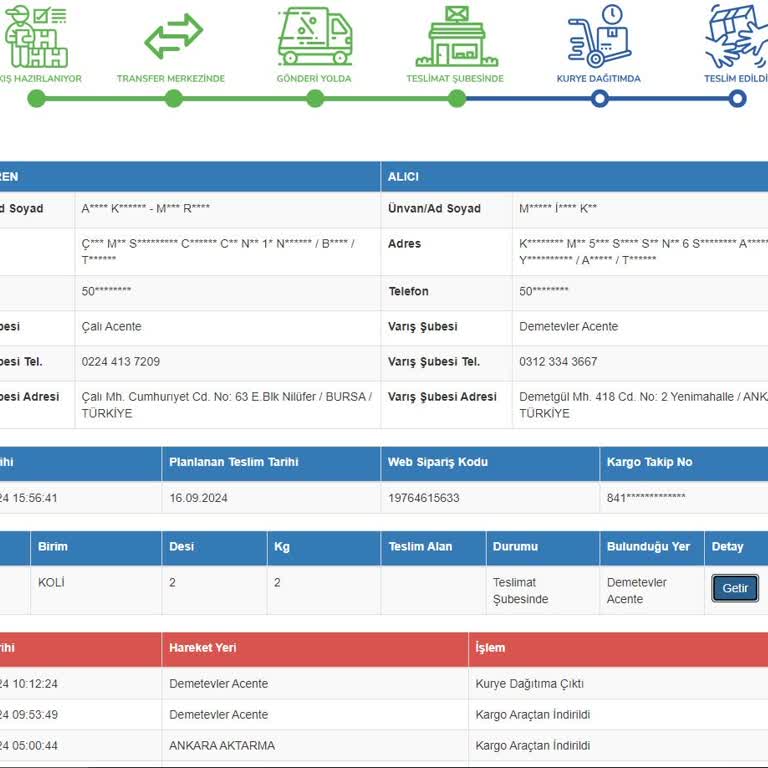Click the Teslimat Şubesinde progress dot
Image resolution: width=768 pixels, height=768 pixels.
tap(457, 98)
